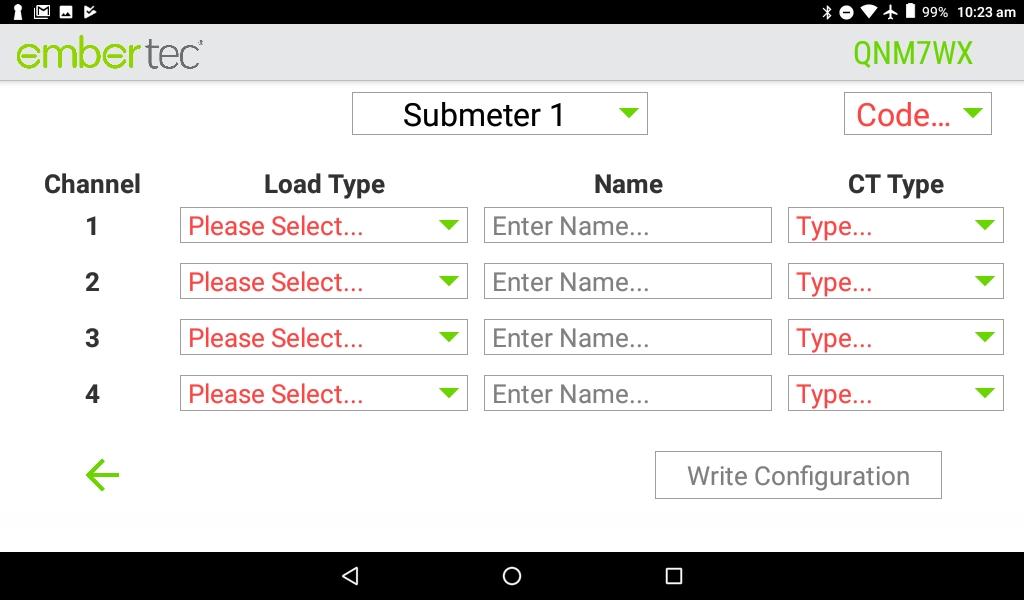The height and width of the screenshot is (600, 1024).
Task: Open the Submeter 1 dropdown
Action: (500, 114)
